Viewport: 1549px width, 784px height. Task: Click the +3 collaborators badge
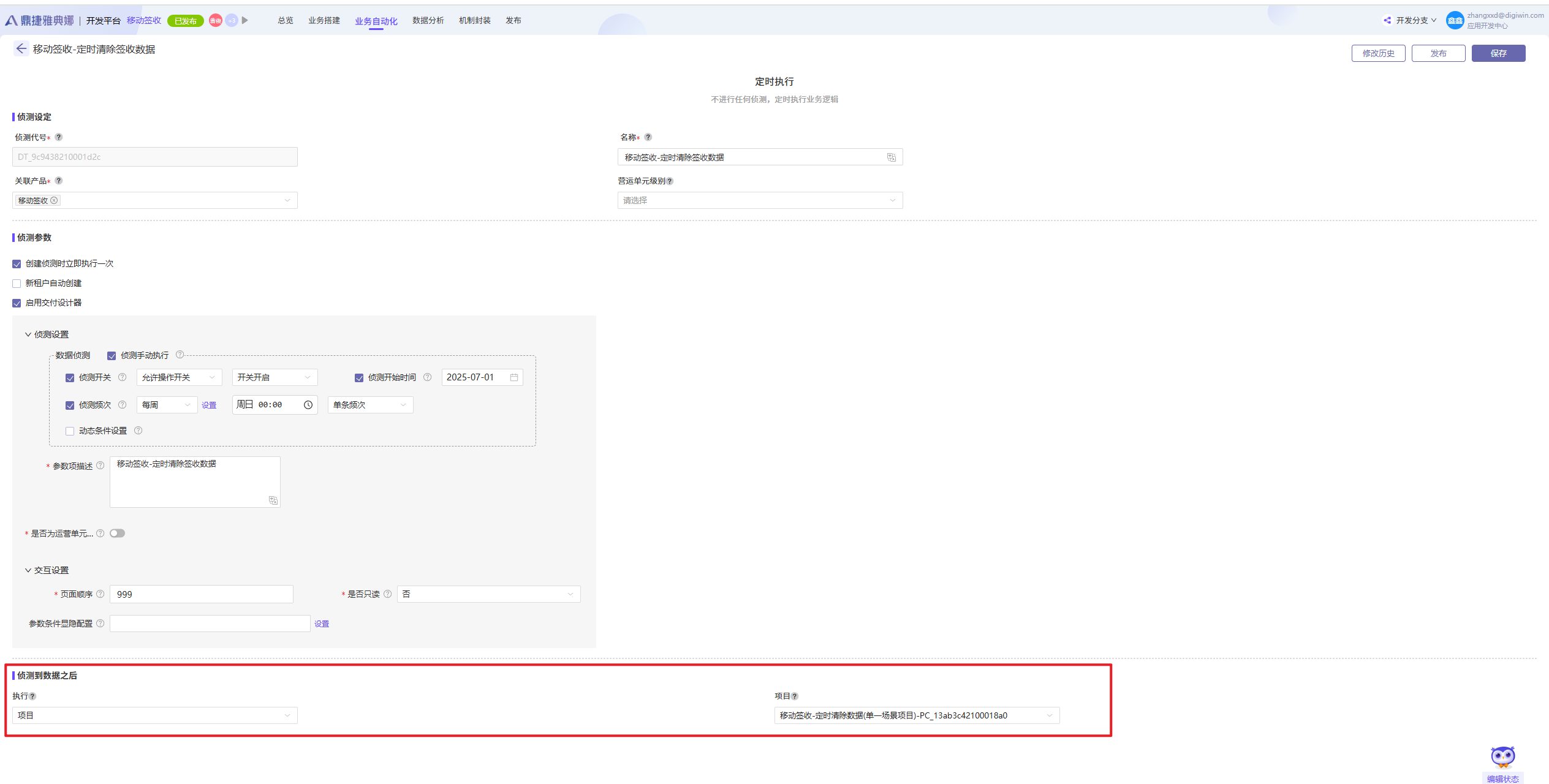(x=232, y=20)
